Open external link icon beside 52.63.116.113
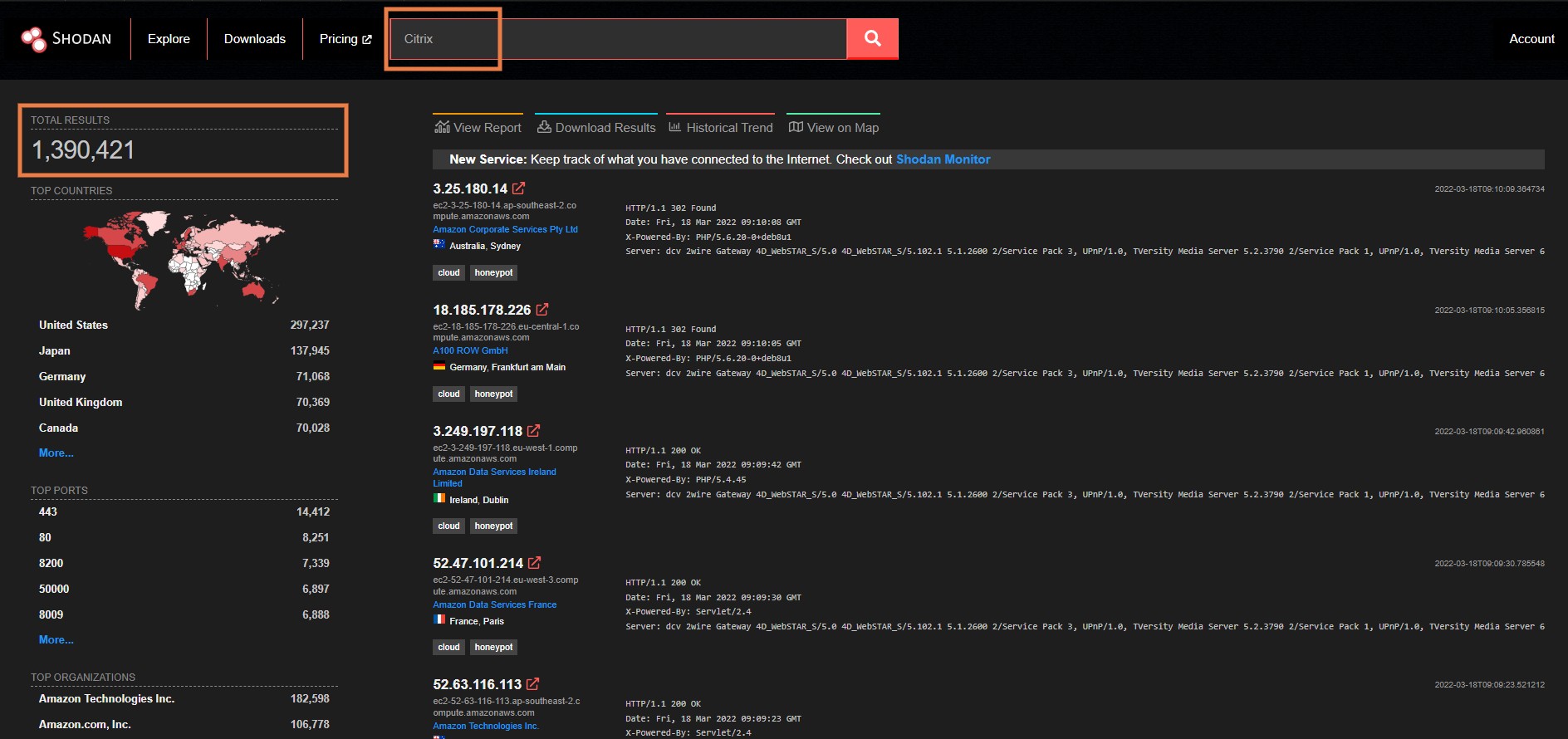 [533, 684]
